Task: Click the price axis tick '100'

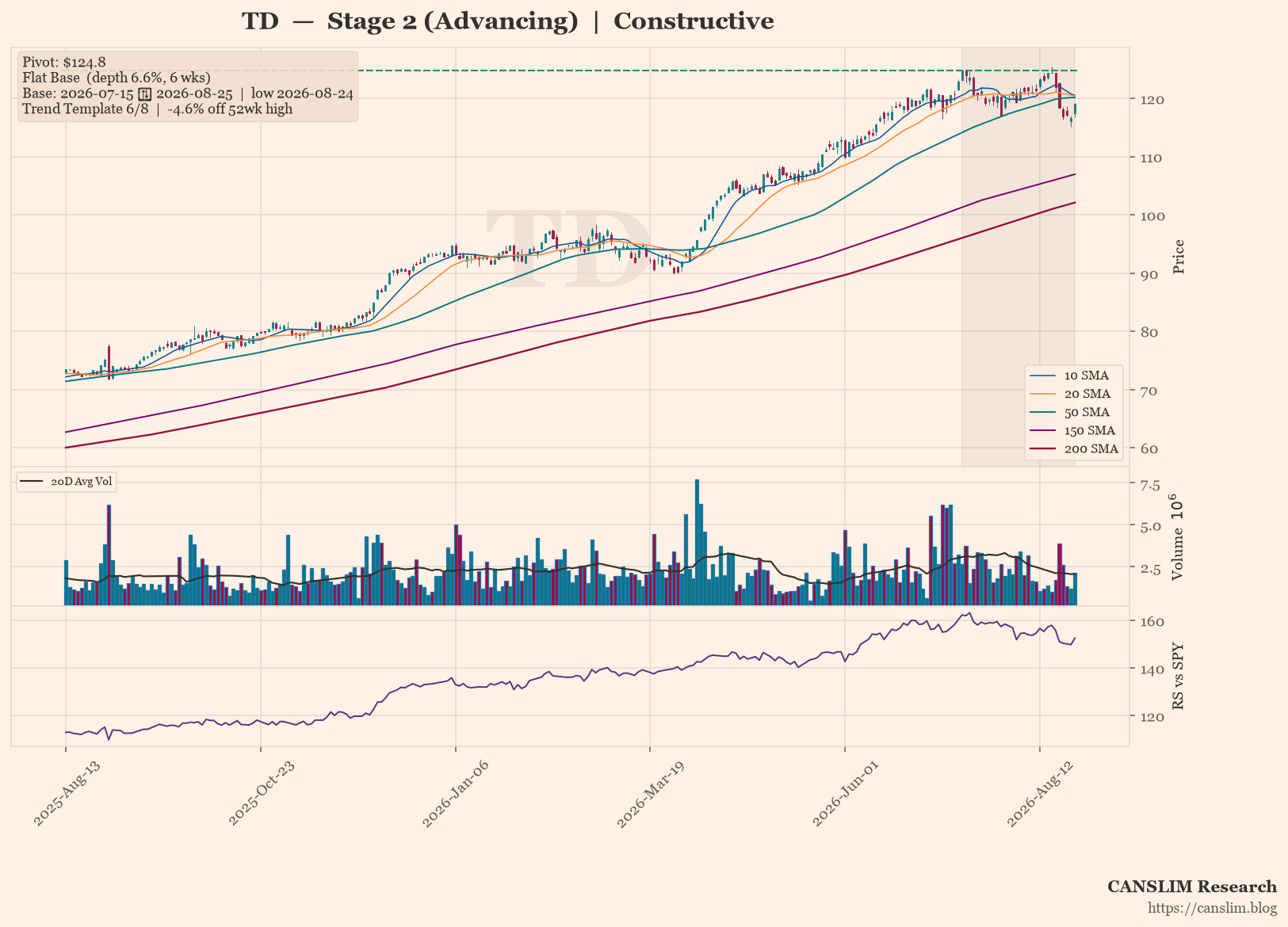Action: 1152,216
